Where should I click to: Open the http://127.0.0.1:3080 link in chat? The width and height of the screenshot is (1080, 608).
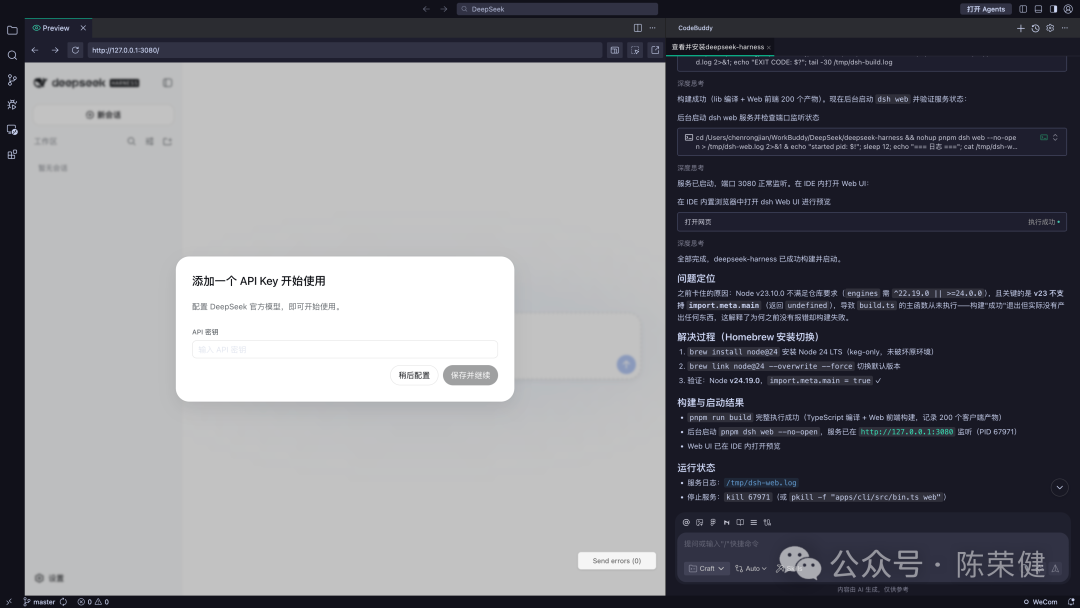coord(906,432)
